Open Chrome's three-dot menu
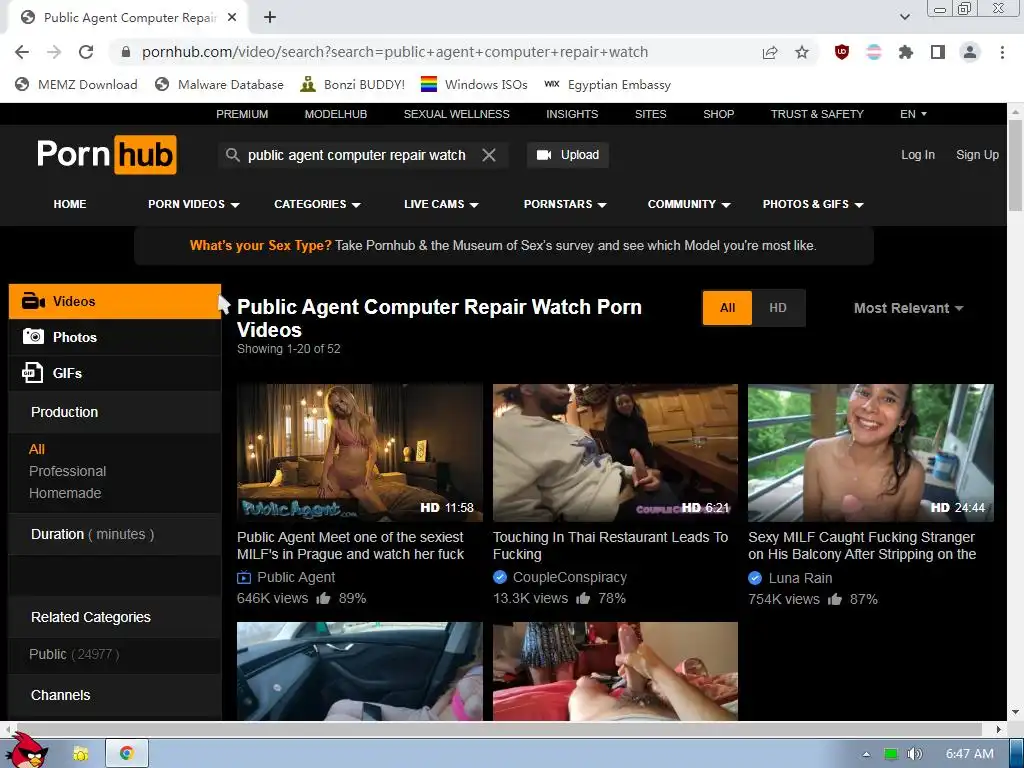The height and width of the screenshot is (768, 1024). pos(1002,52)
